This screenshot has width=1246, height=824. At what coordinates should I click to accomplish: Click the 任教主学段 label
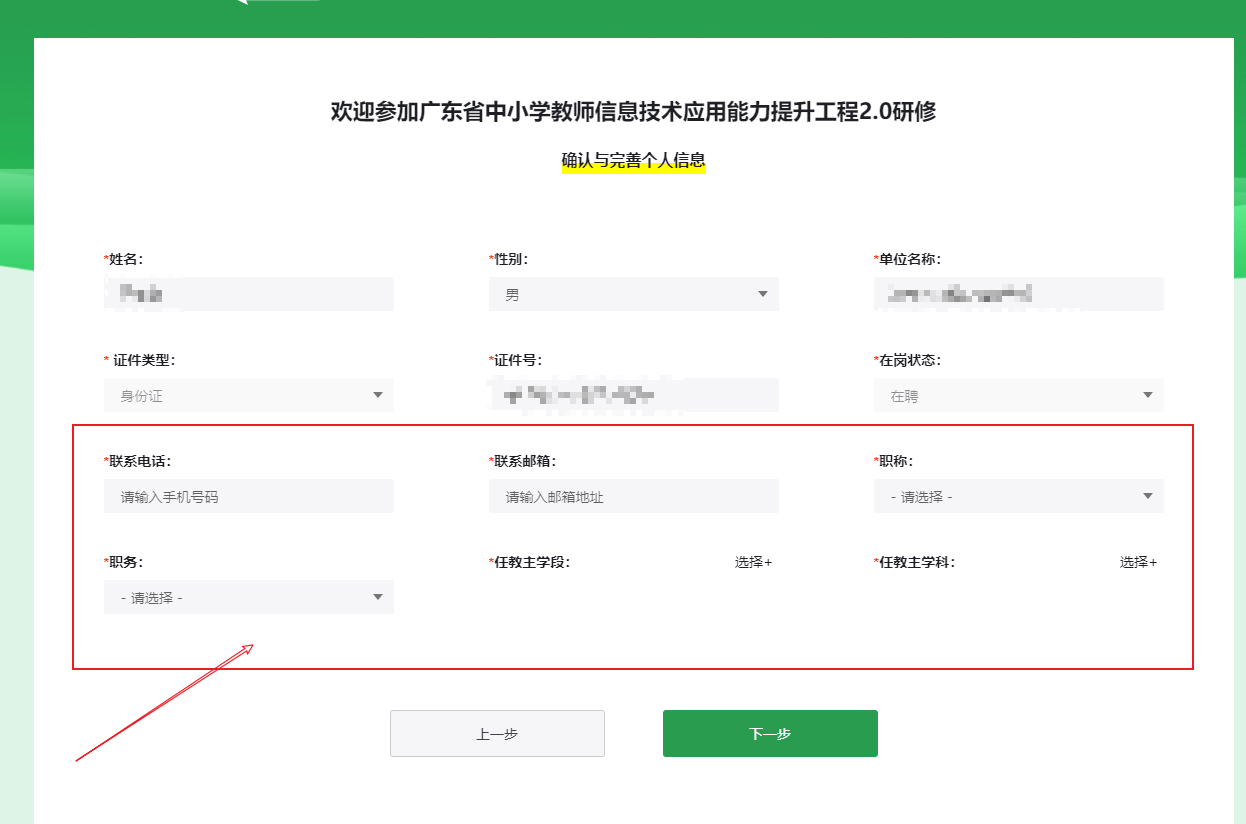[529, 562]
